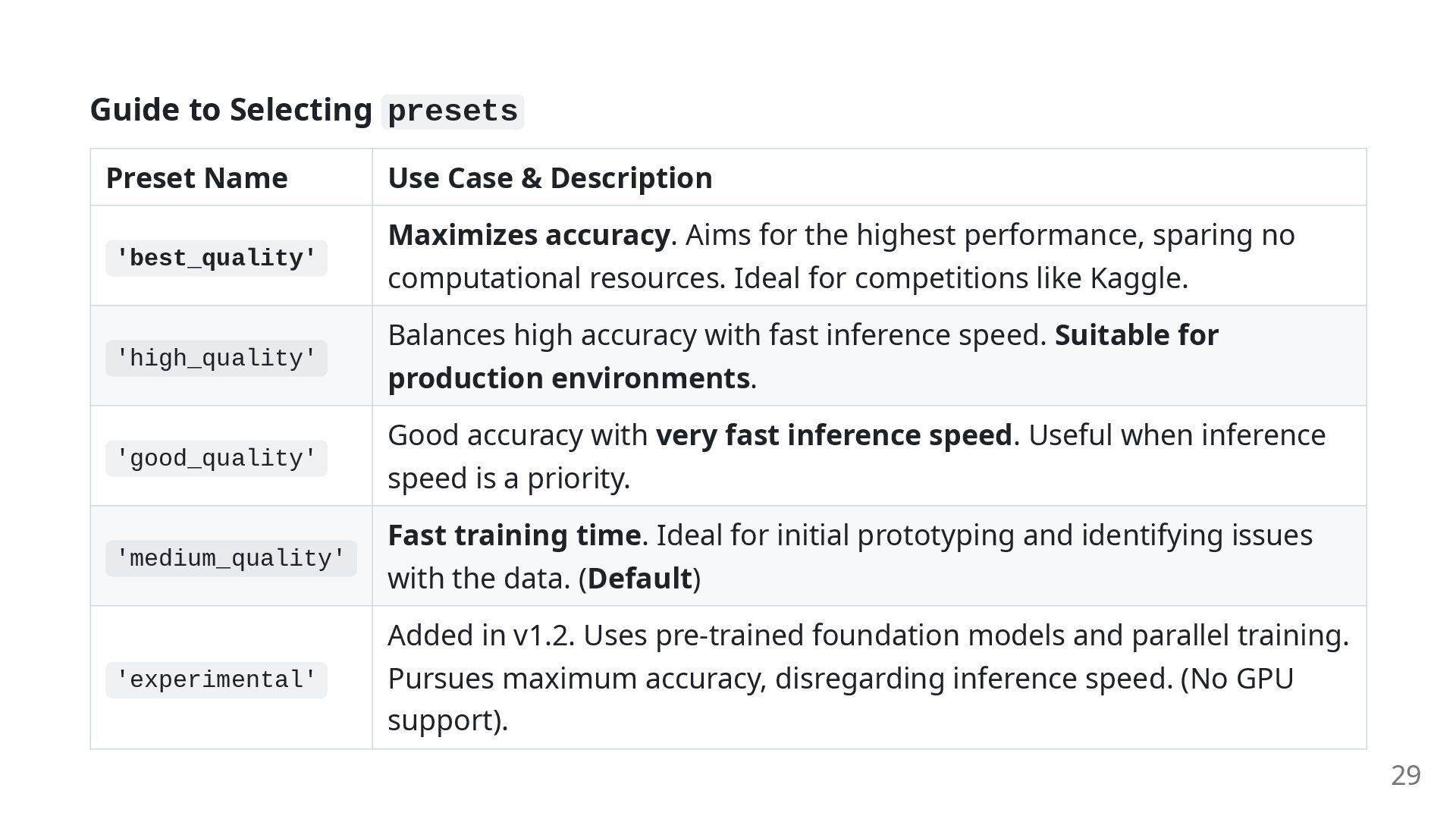Click 'Ideal for competitions like Kaggle' sentence
Image resolution: width=1456 pixels, height=819 pixels.
pyautogui.click(x=961, y=278)
